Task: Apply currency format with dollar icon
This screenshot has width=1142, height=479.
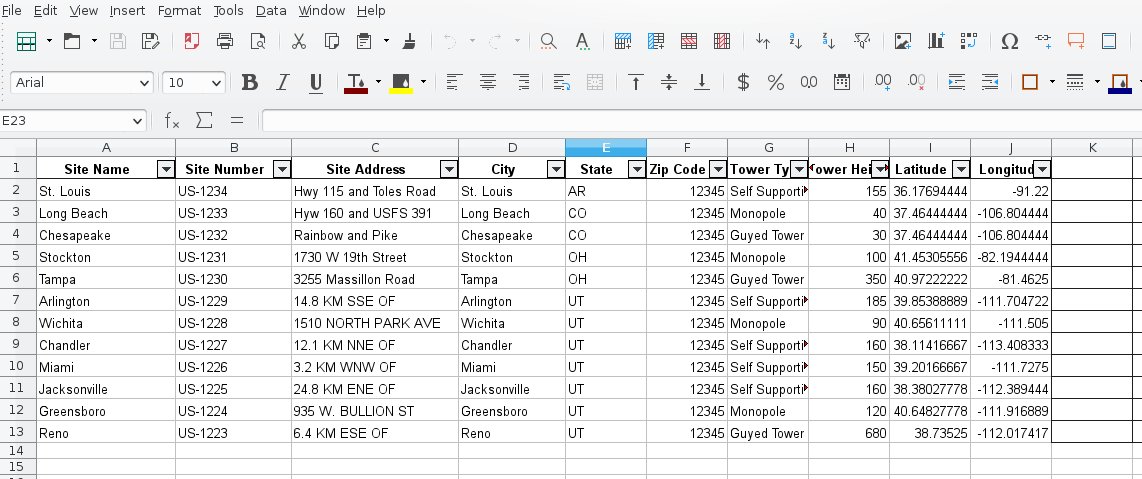Action: [743, 82]
